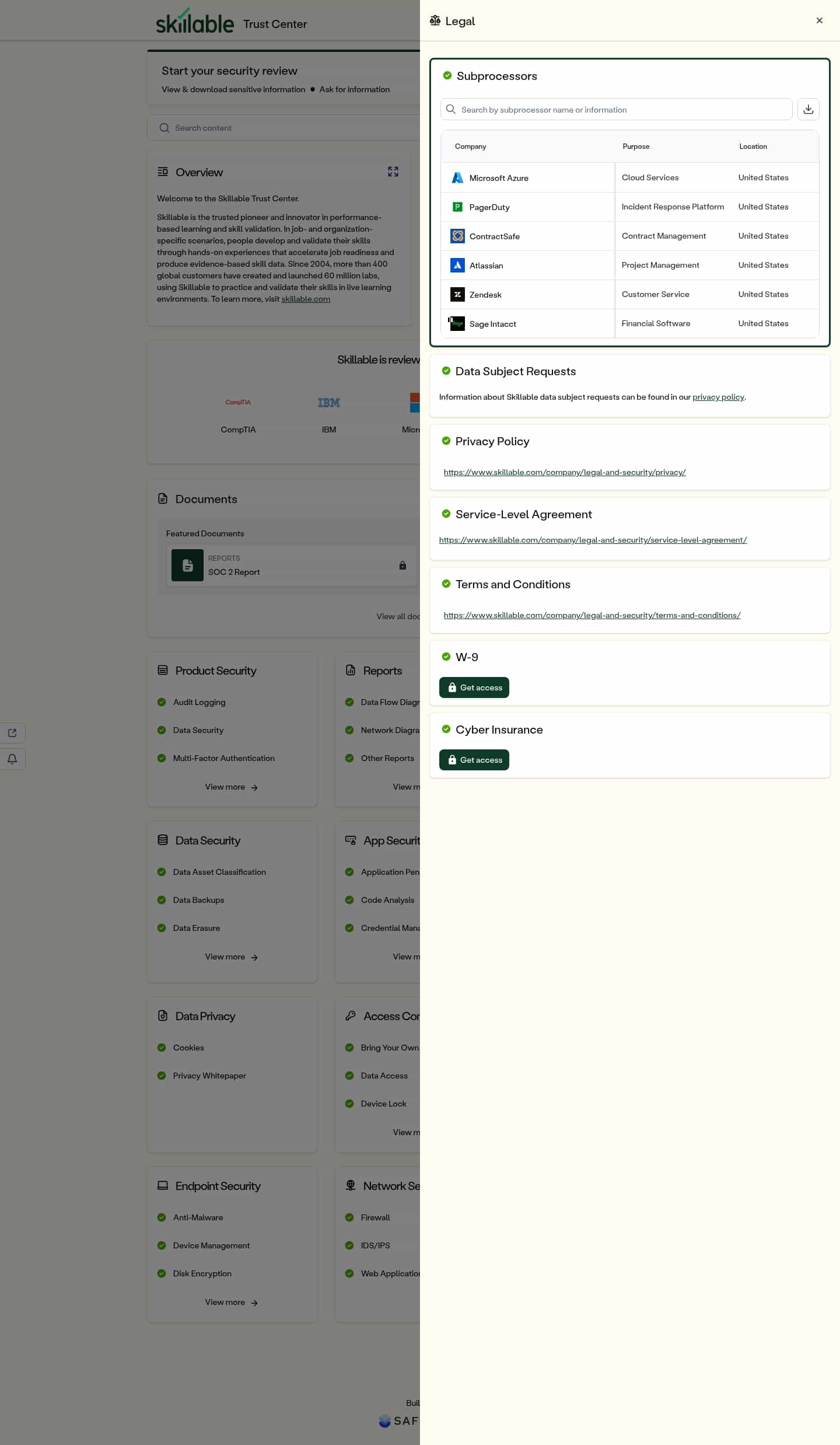Screen dimensions: 840x1445
Task: Open the share icon on left edge
Action: click(x=12, y=733)
